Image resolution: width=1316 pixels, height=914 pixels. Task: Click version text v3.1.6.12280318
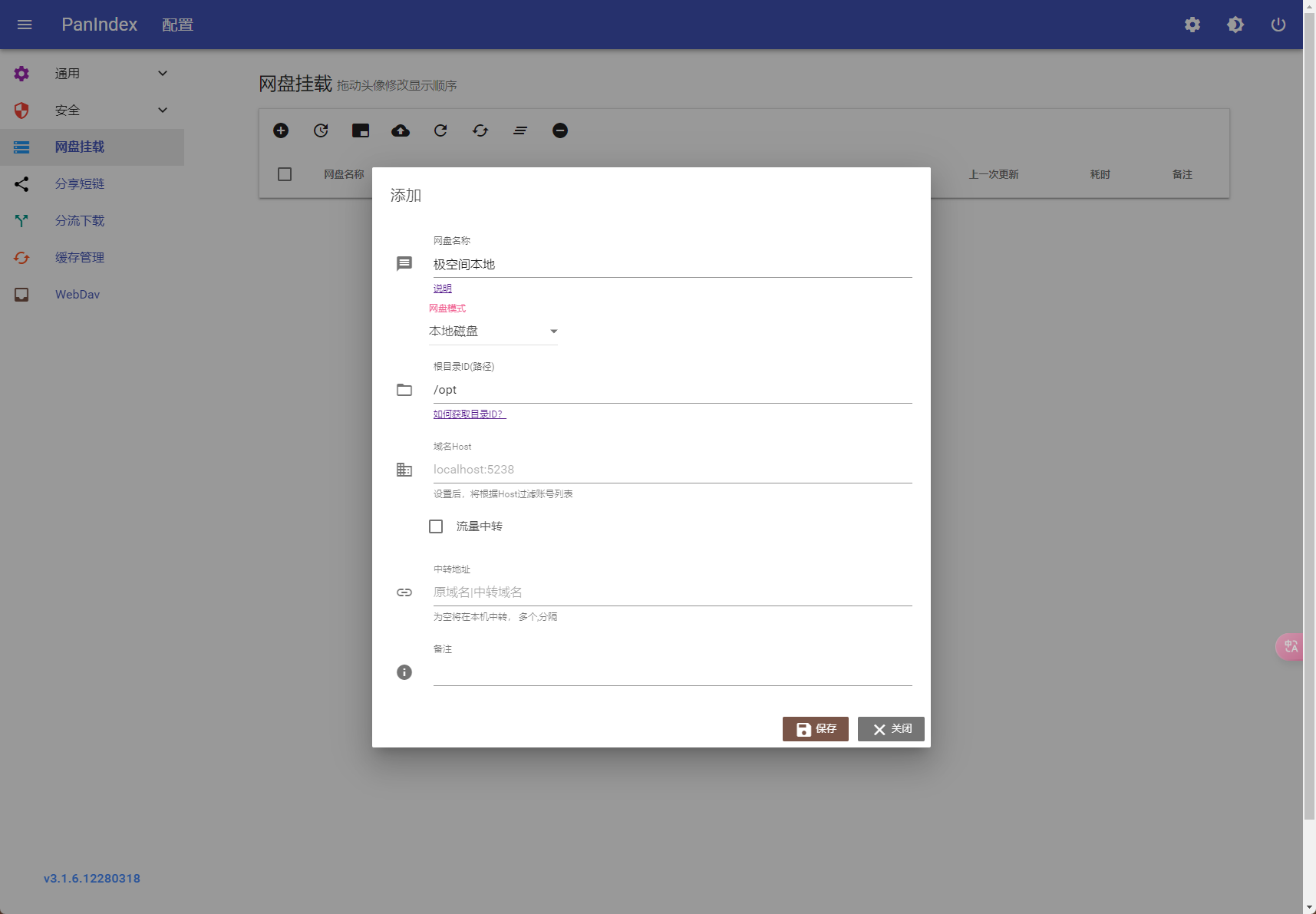[x=92, y=879]
